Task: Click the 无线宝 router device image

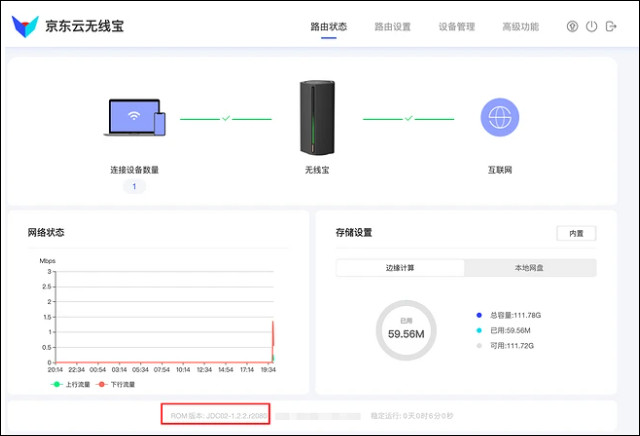Action: [317, 118]
